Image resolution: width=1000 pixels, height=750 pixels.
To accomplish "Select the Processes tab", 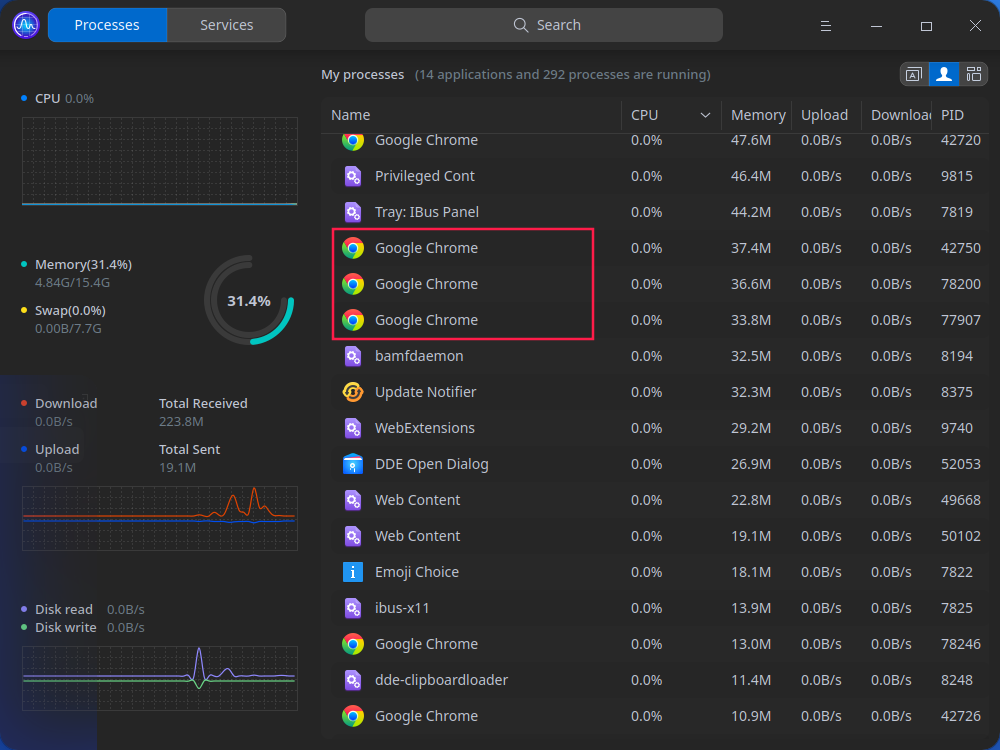I will click(107, 25).
